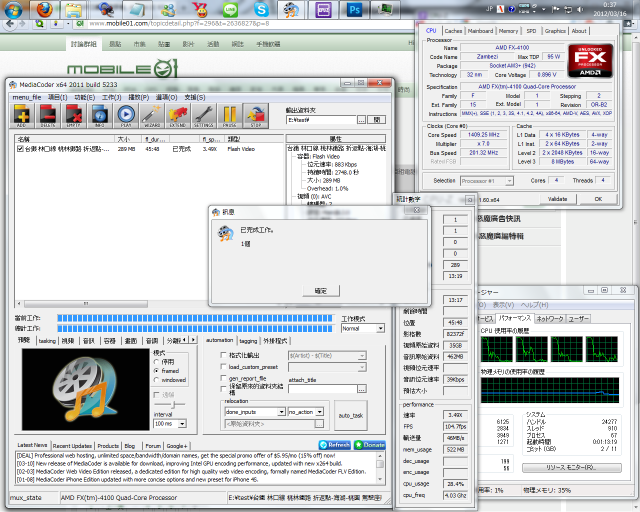
Task: Click MediaCoder taskbar icon
Action: tap(291, 10)
